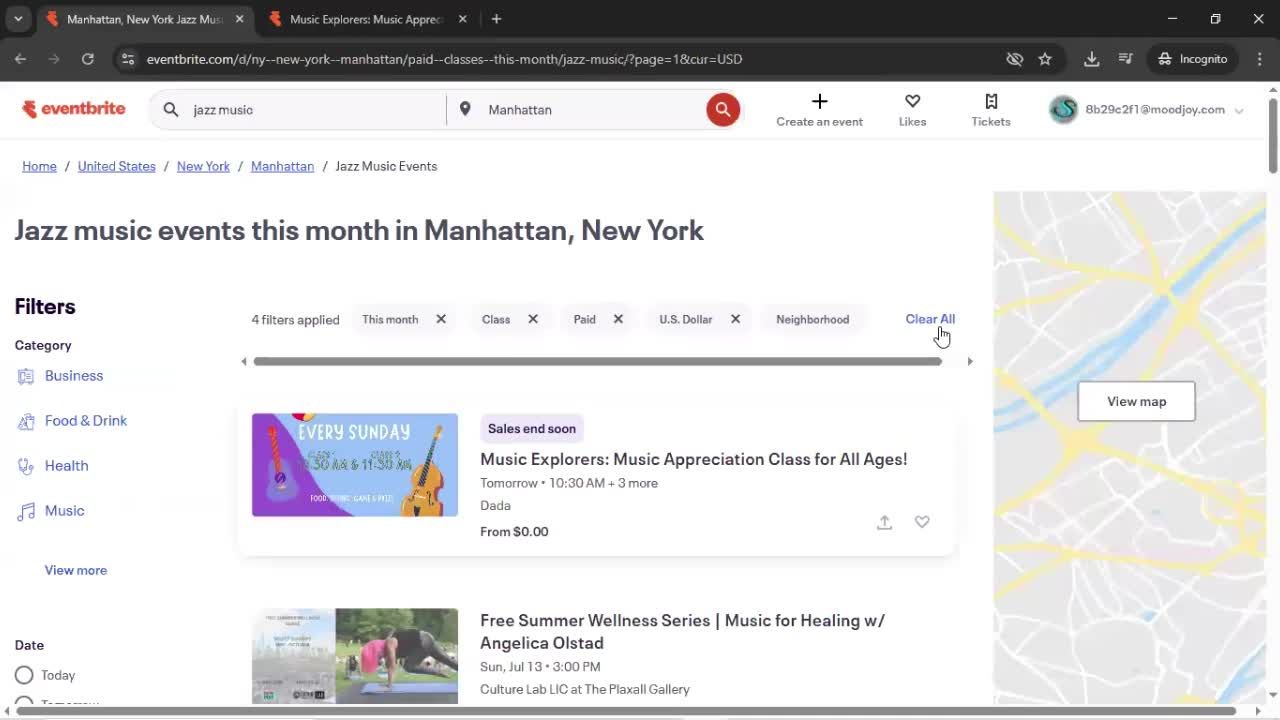1280x720 pixels.
Task: Click the View map button
Action: (x=1136, y=401)
